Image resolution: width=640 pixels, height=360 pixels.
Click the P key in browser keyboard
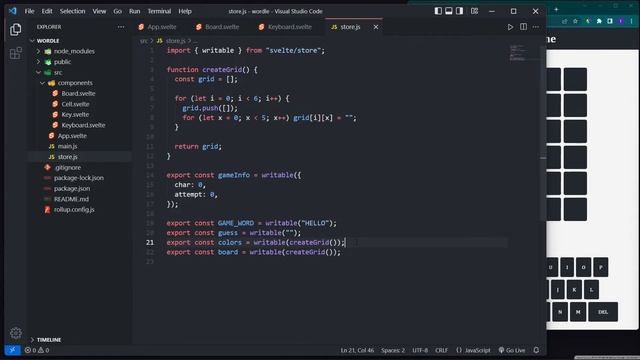(x=600, y=267)
